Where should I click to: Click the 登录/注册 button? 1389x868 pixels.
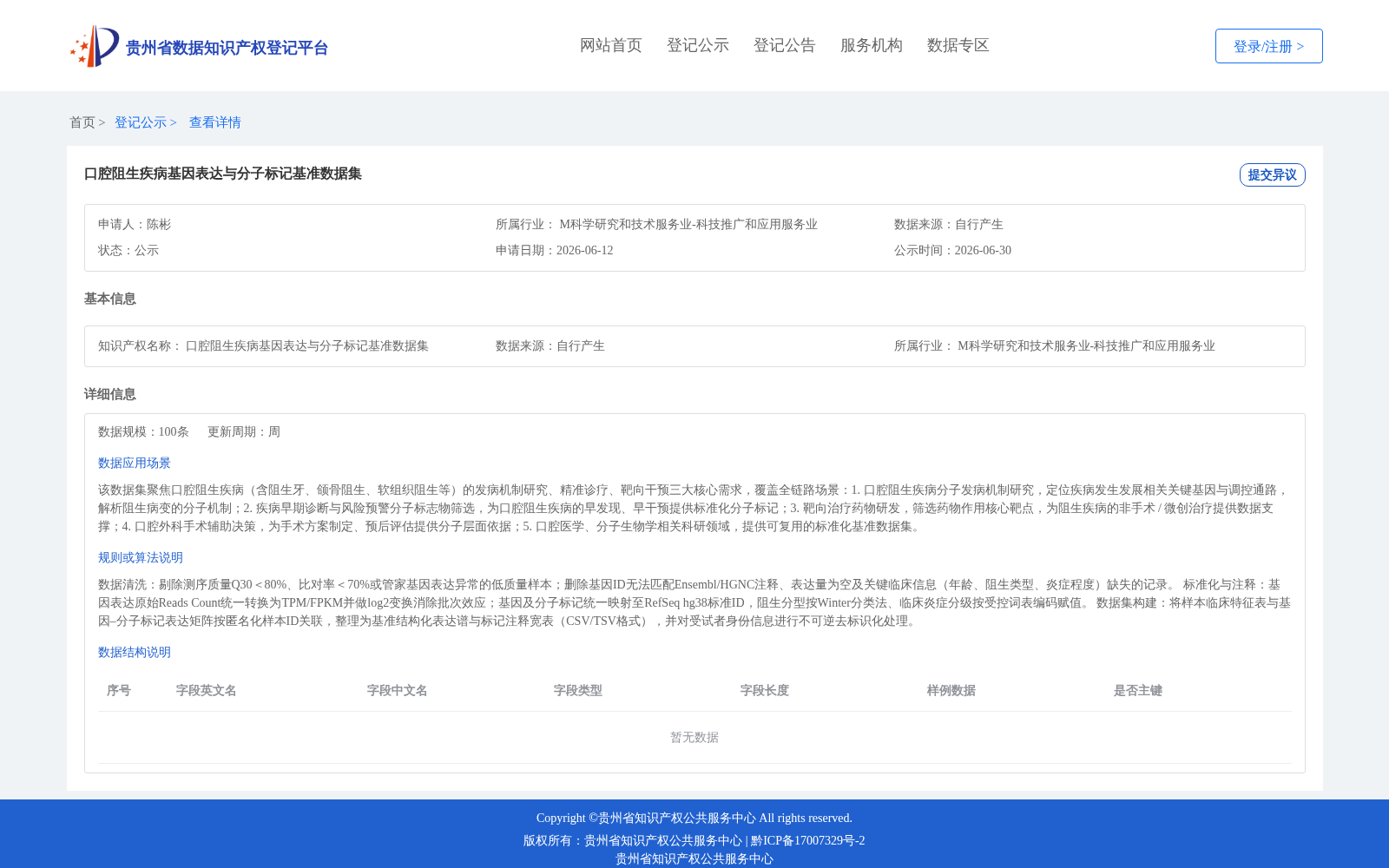pos(1268,46)
